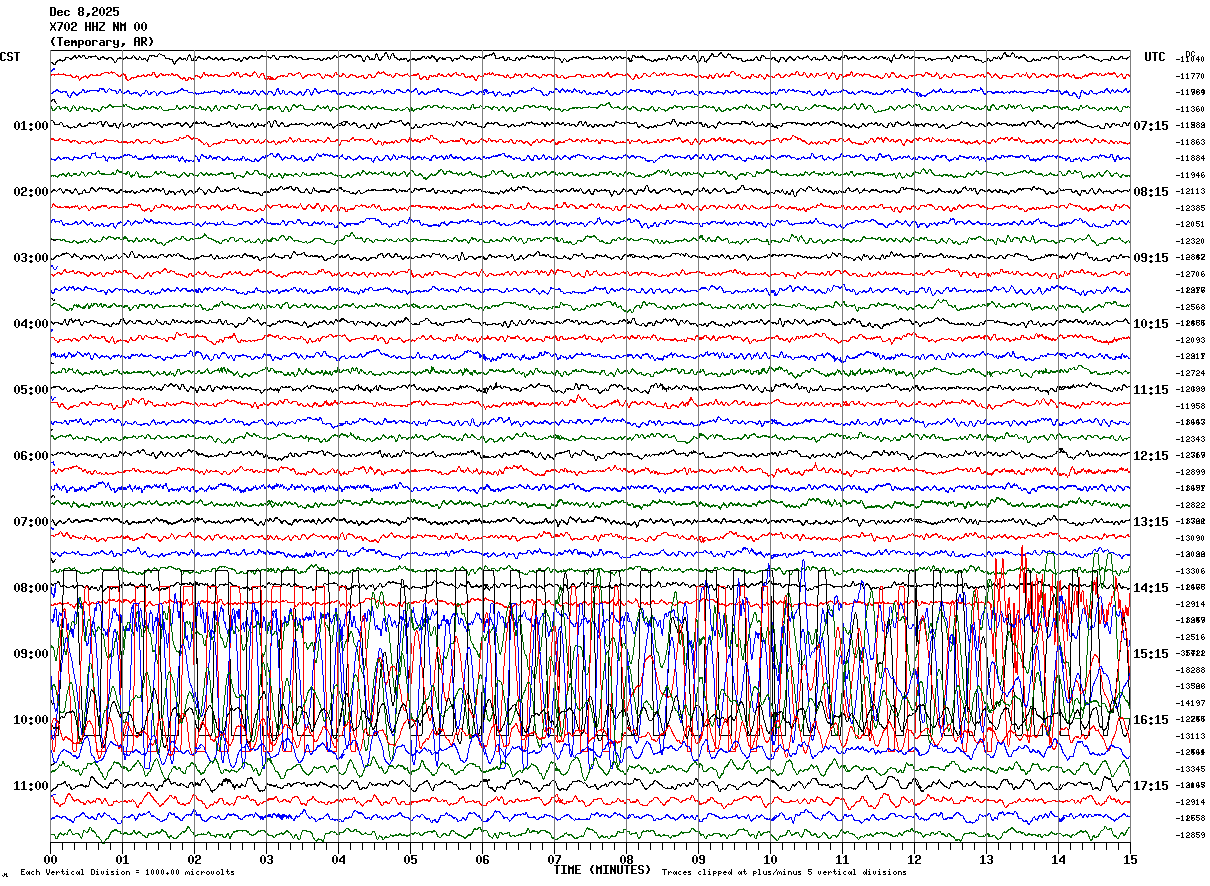Click the DC offset value '-14197'
The image size is (1210, 886).
coord(1190,704)
